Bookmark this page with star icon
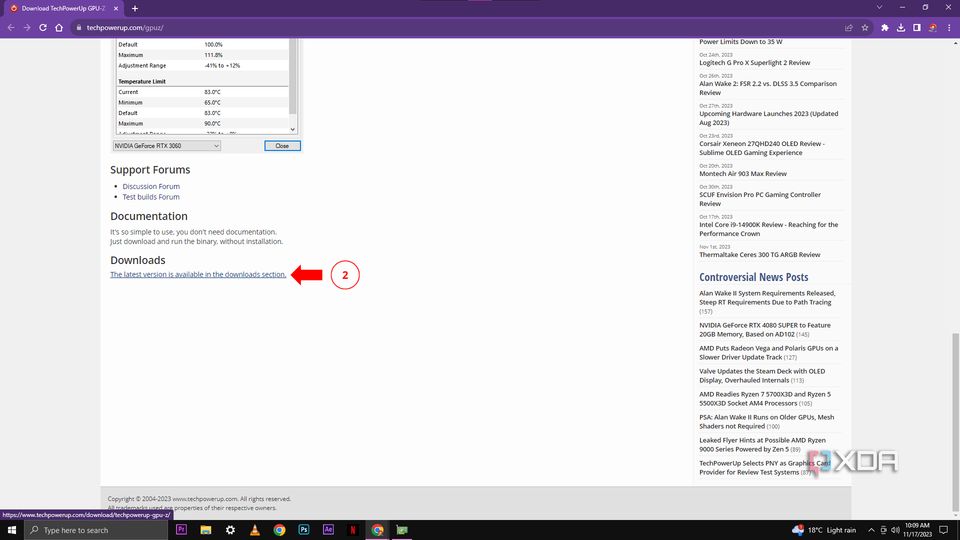The image size is (960, 540). click(x=865, y=28)
